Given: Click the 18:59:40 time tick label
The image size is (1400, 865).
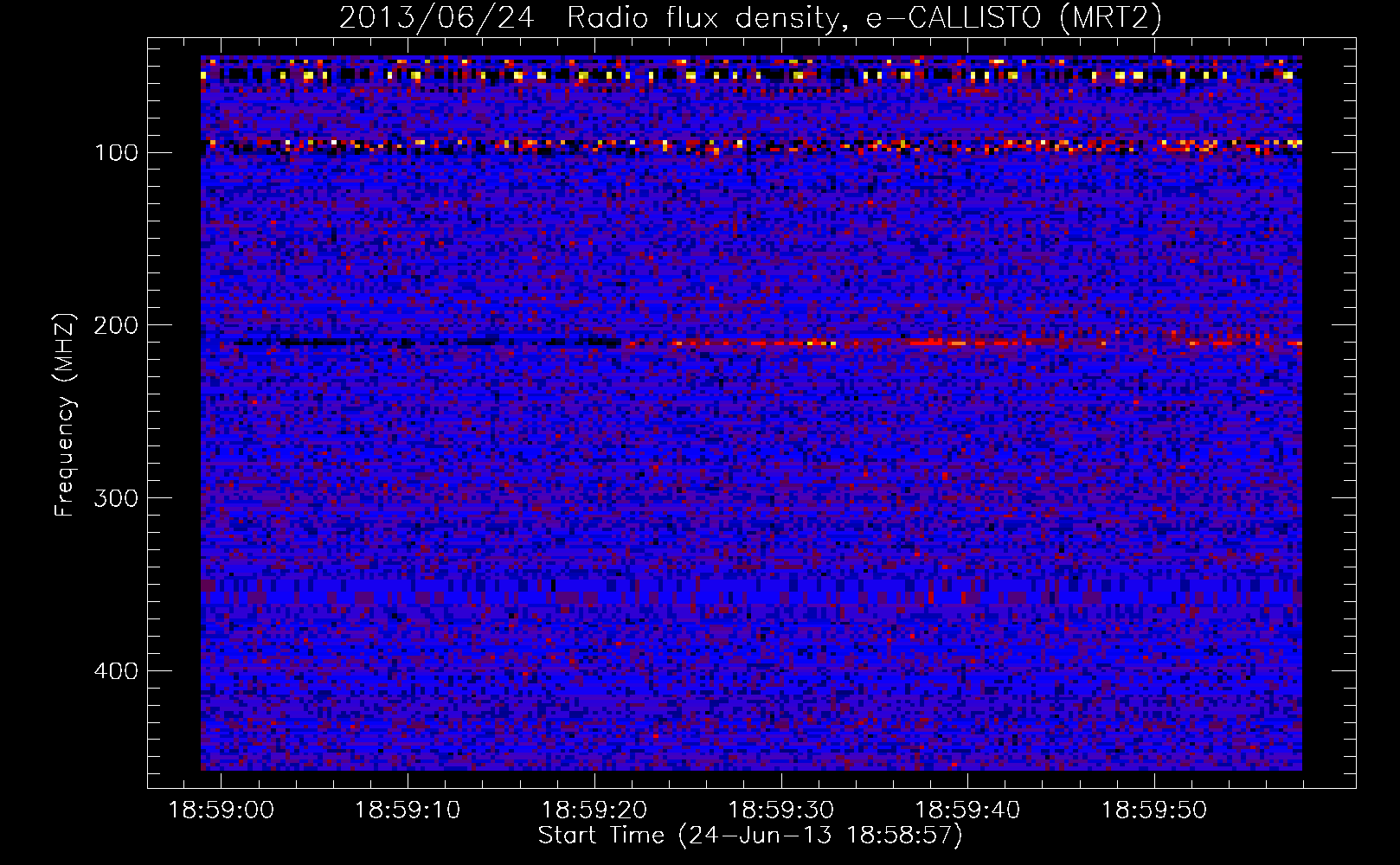Looking at the screenshot, I should point(967,811).
